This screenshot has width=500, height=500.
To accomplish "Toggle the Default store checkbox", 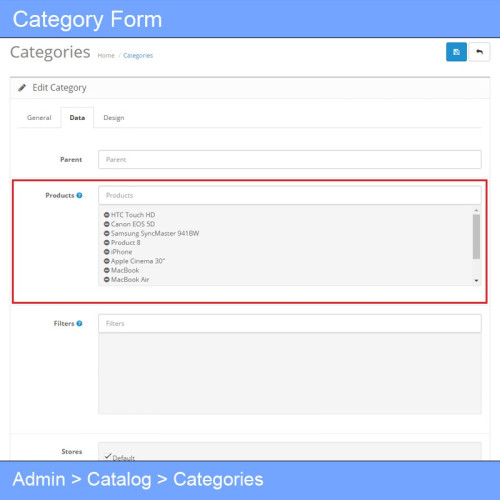I will click(x=108, y=456).
